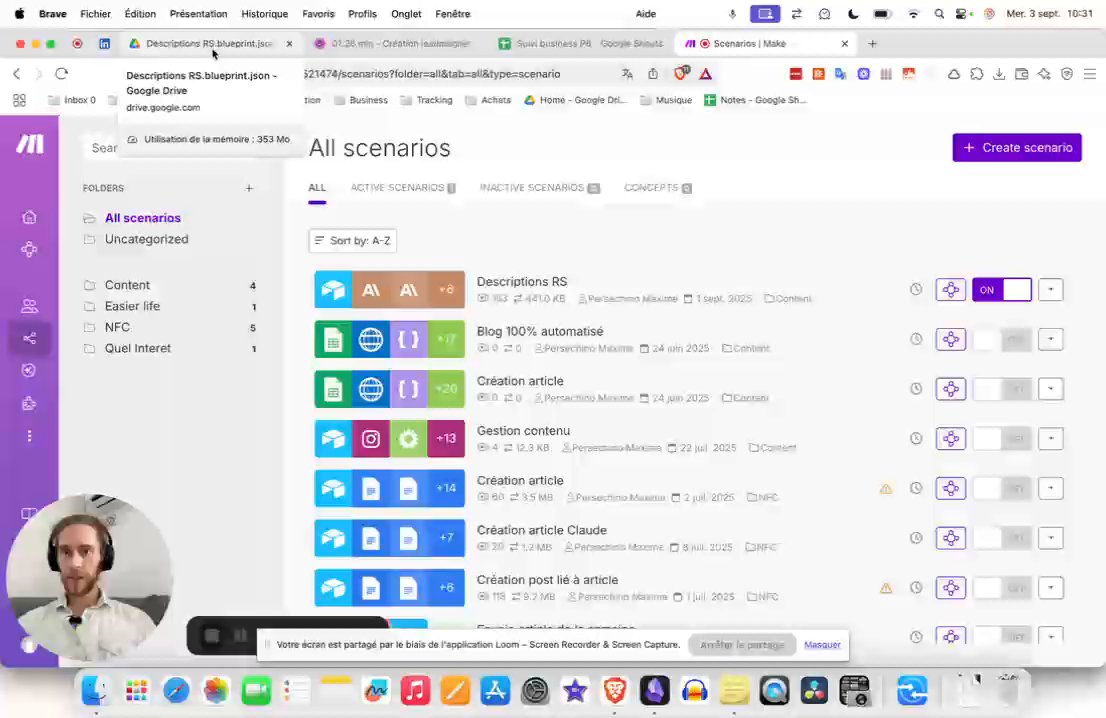Open Gestion contenu scenario title
The height and width of the screenshot is (718, 1106).
click(523, 430)
